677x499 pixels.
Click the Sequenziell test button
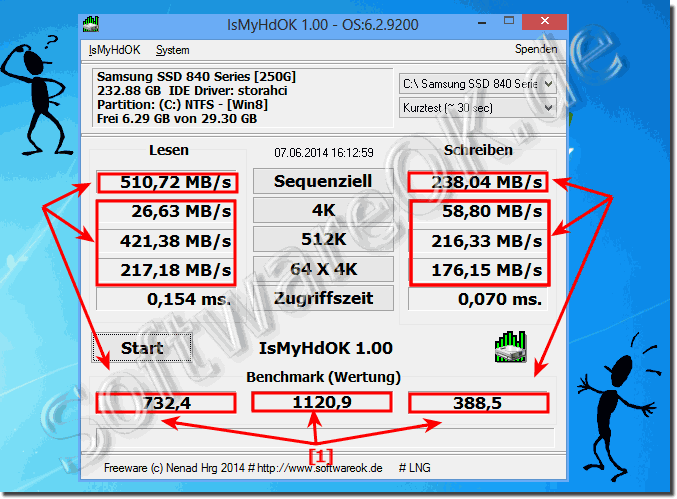tap(323, 181)
